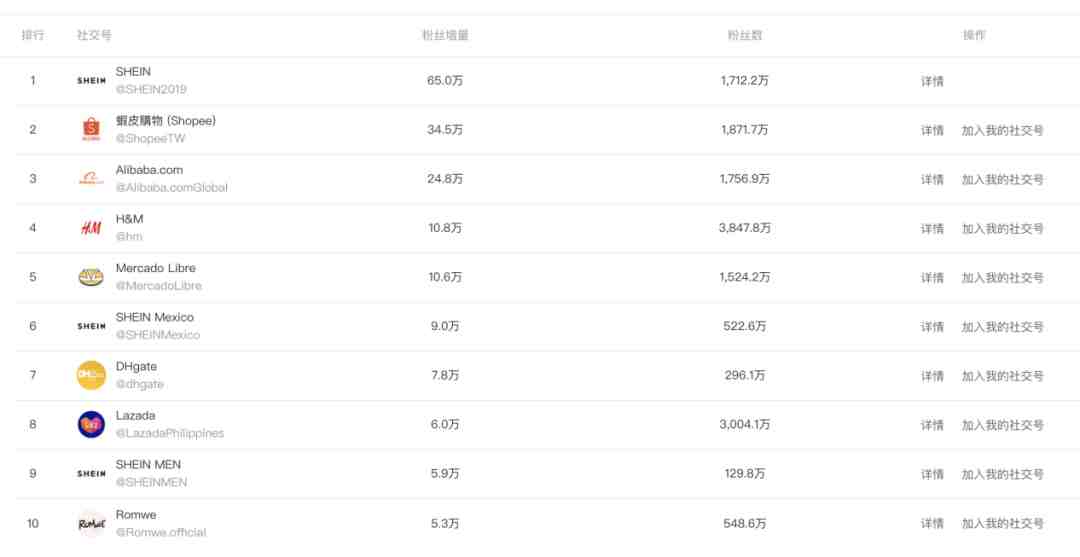Add Shopee via 加入我的社交号
Screen dimensions: 1080x557
(1002, 130)
